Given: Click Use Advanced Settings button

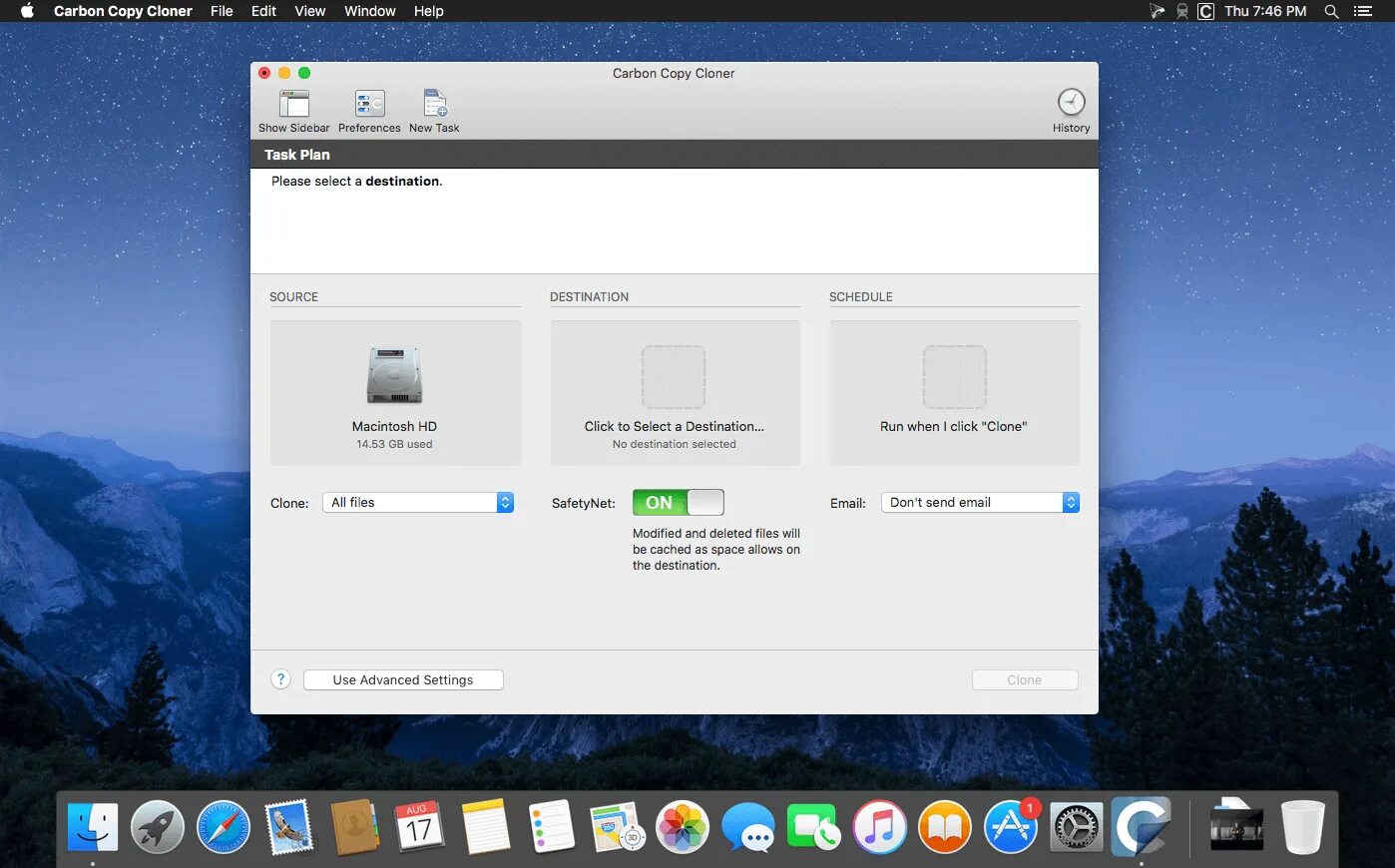Looking at the screenshot, I should [x=403, y=680].
